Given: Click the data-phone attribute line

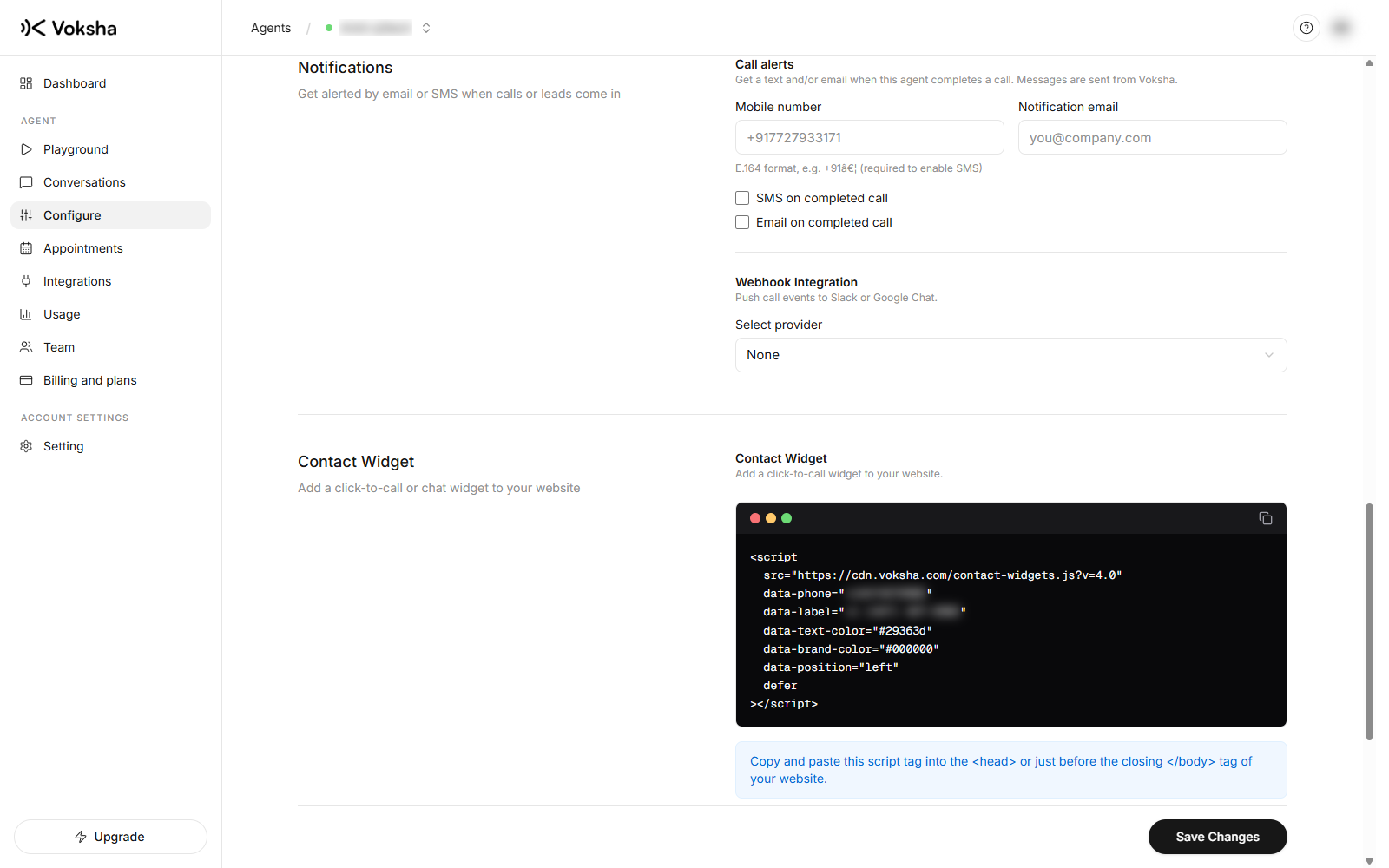Looking at the screenshot, I should pos(848,594).
